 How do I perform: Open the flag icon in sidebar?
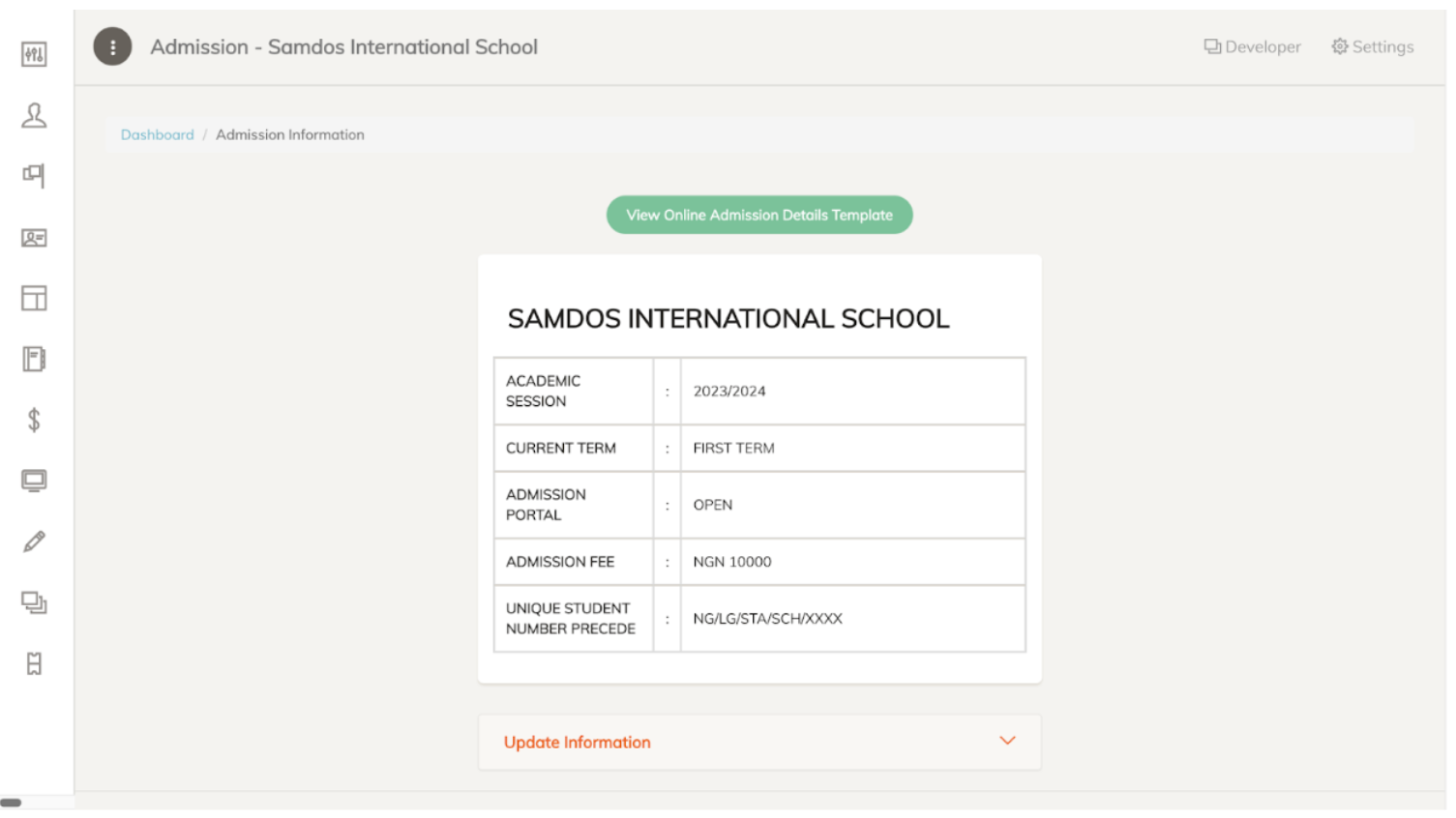click(x=34, y=176)
